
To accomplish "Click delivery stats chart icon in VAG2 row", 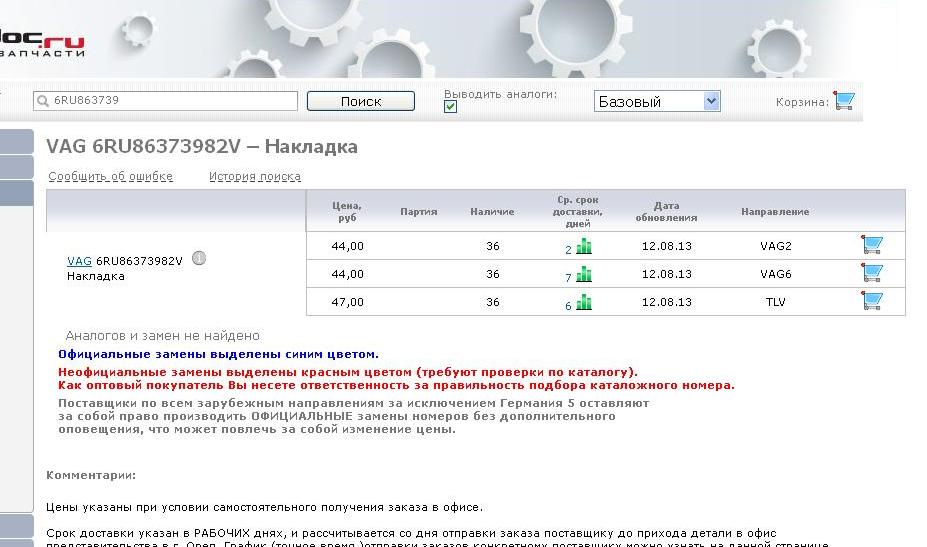I will (x=584, y=246).
